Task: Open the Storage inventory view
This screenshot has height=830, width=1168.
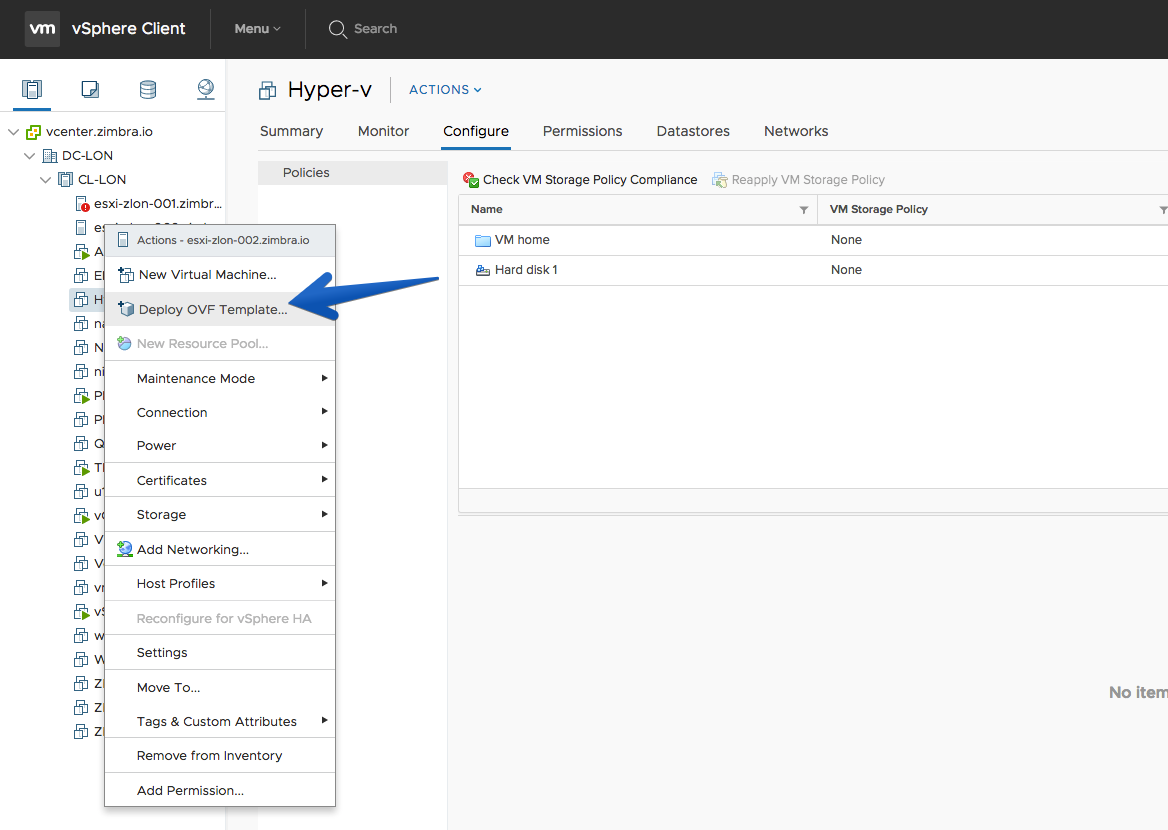Action: pos(148,89)
